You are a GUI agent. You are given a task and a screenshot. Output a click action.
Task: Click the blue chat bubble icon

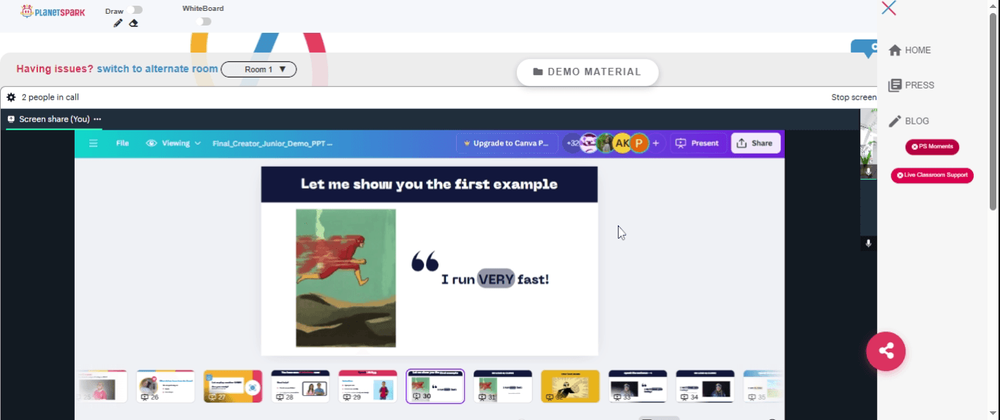tap(864, 48)
